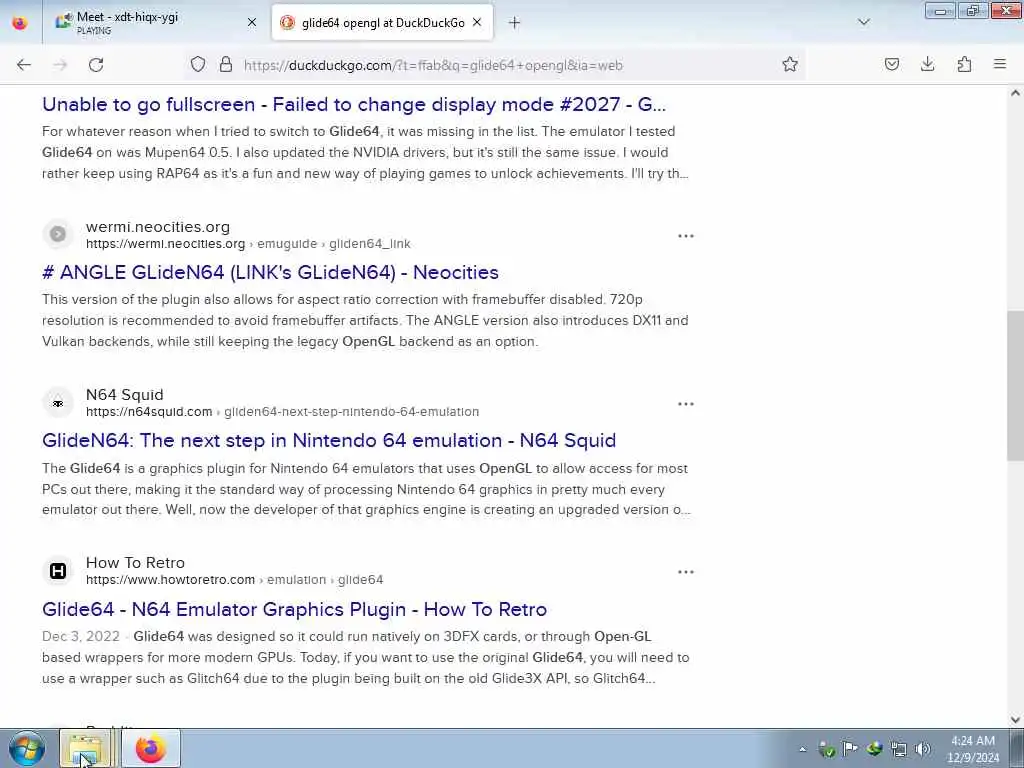Open a new tab with plus button
1024x768 pixels.
point(514,23)
